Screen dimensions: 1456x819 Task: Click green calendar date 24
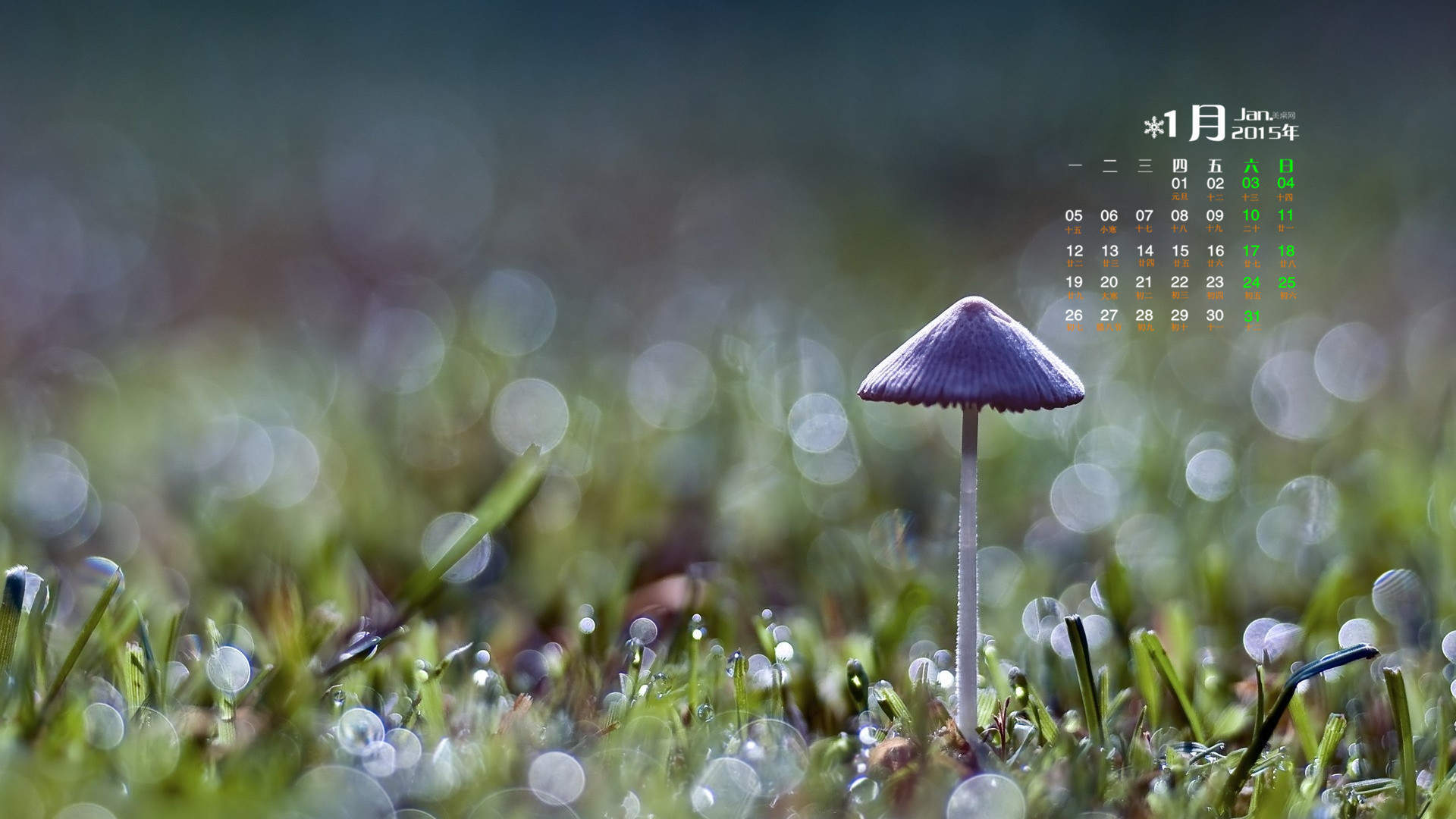(1251, 283)
